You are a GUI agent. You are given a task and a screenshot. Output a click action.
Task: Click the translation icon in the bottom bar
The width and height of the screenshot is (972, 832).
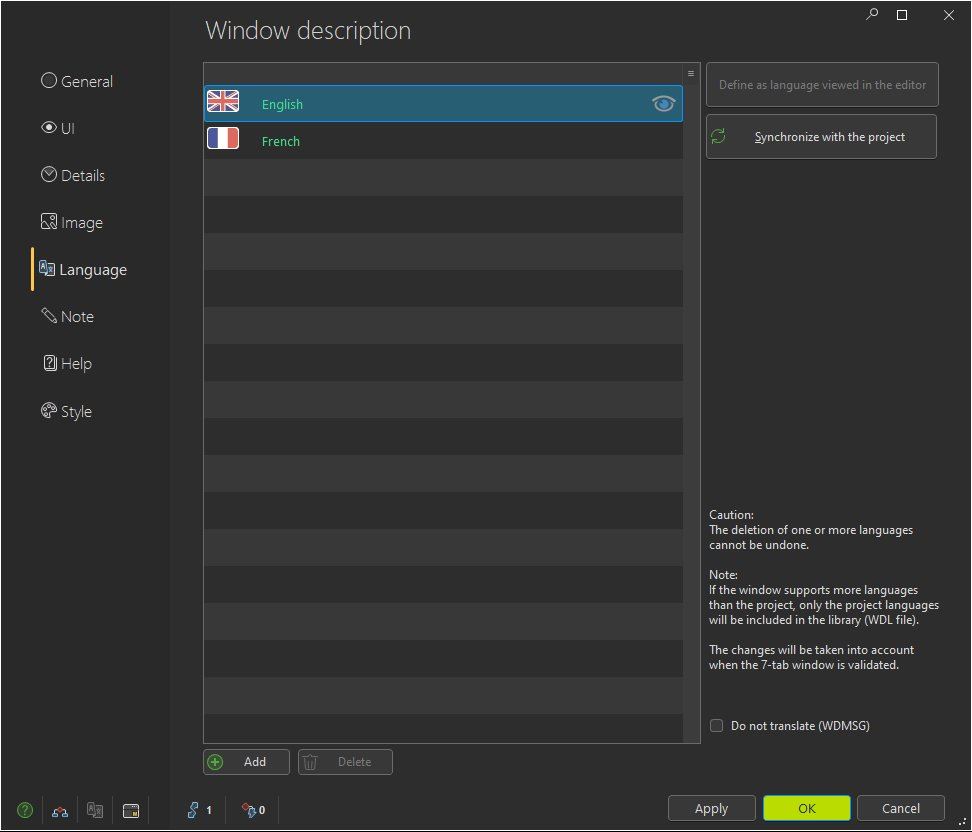pos(95,810)
